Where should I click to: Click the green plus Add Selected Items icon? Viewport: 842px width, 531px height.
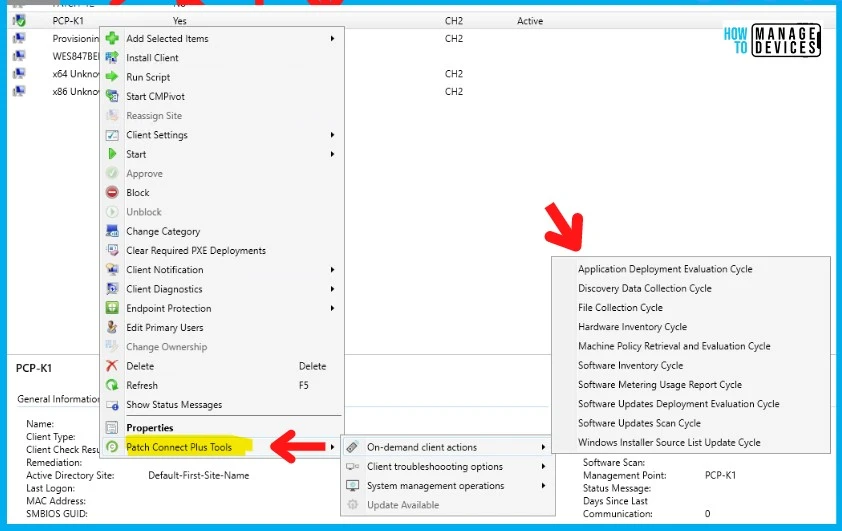click(x=112, y=38)
